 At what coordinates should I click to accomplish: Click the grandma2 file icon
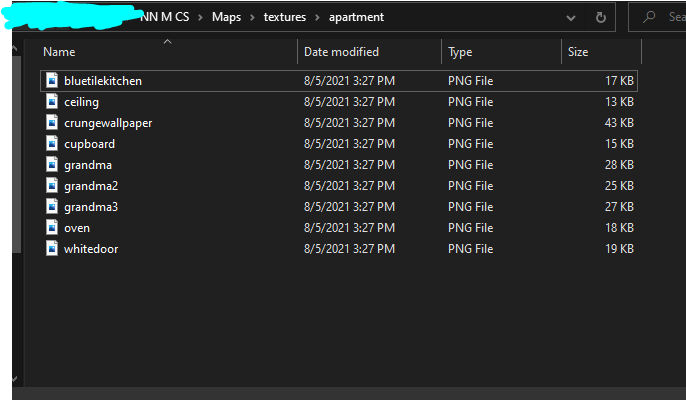pyautogui.click(x=53, y=186)
